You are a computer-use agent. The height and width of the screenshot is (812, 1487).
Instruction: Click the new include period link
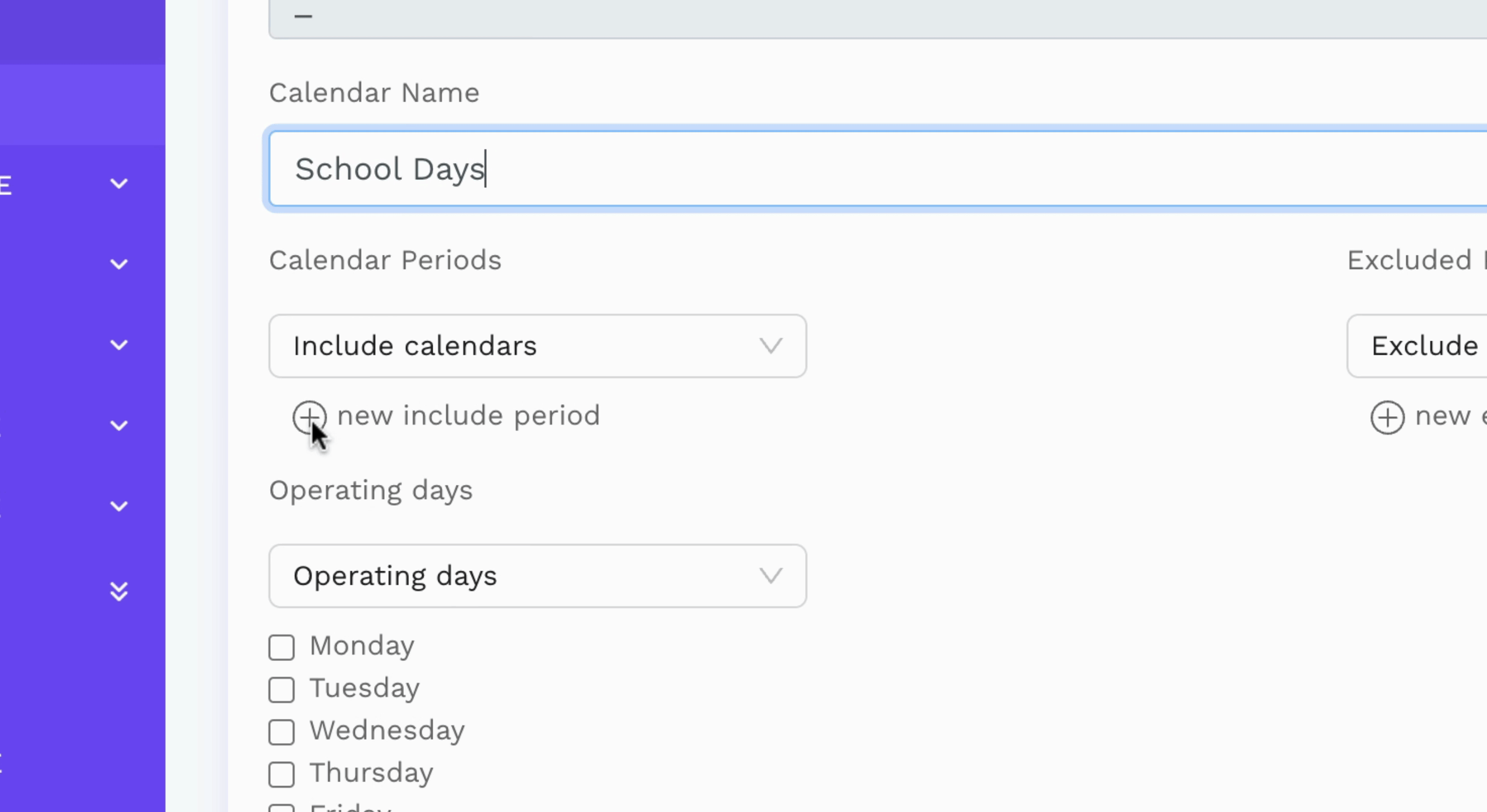click(469, 416)
